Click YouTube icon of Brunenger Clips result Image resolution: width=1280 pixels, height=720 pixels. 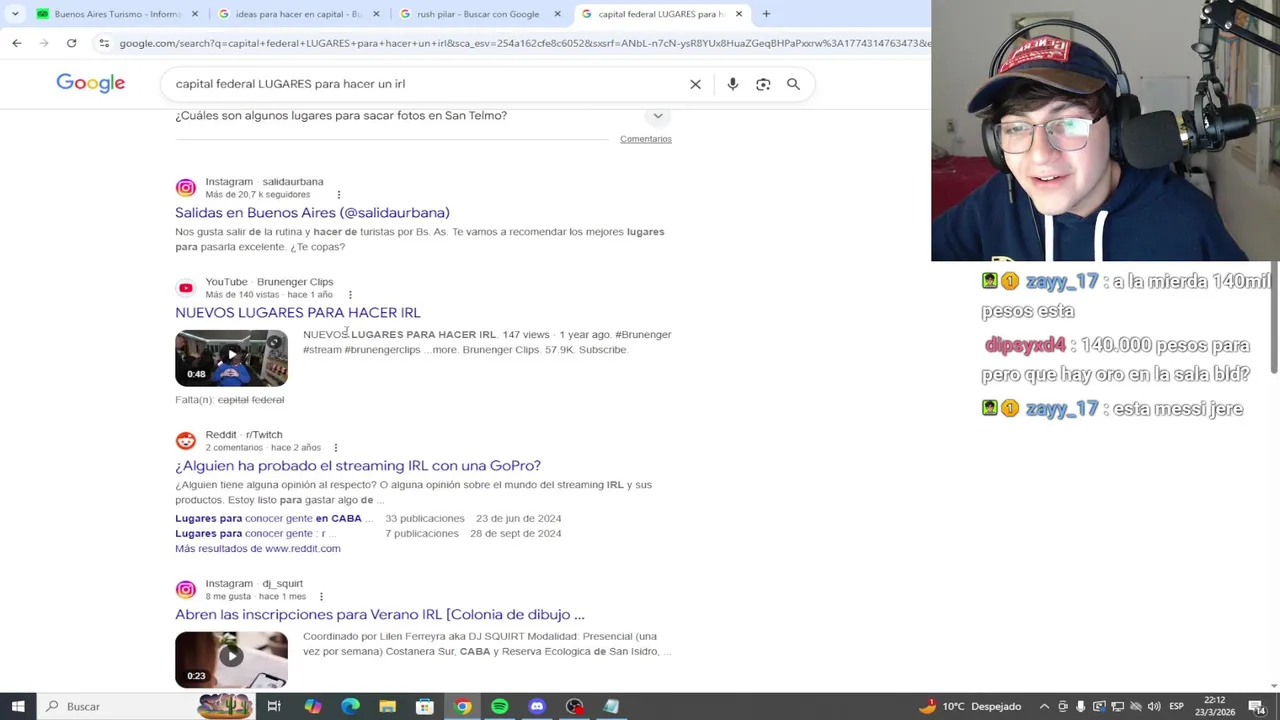pos(186,288)
